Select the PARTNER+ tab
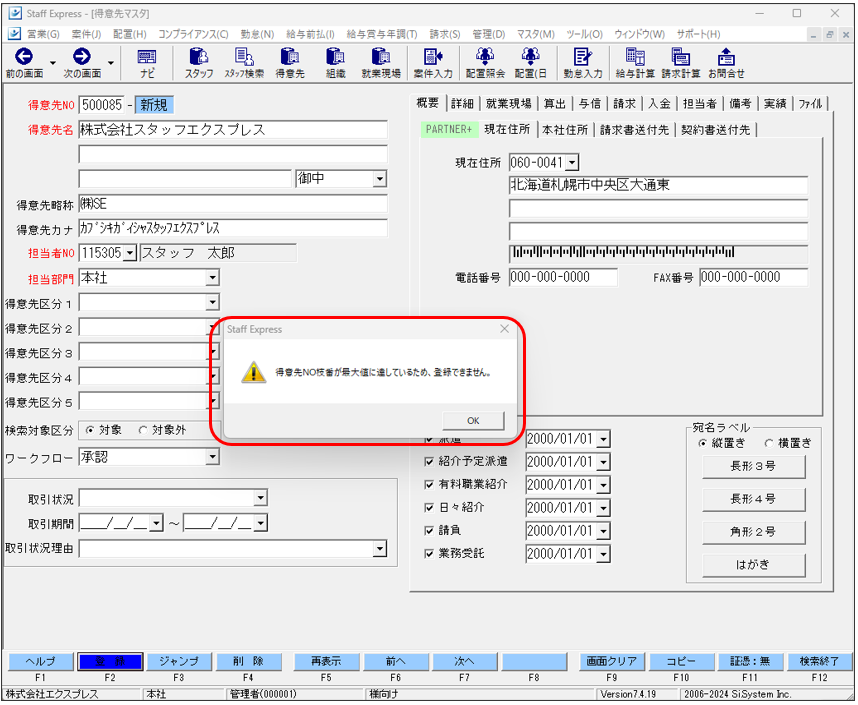Screen dimensions: 858x705 pyautogui.click(x=449, y=129)
